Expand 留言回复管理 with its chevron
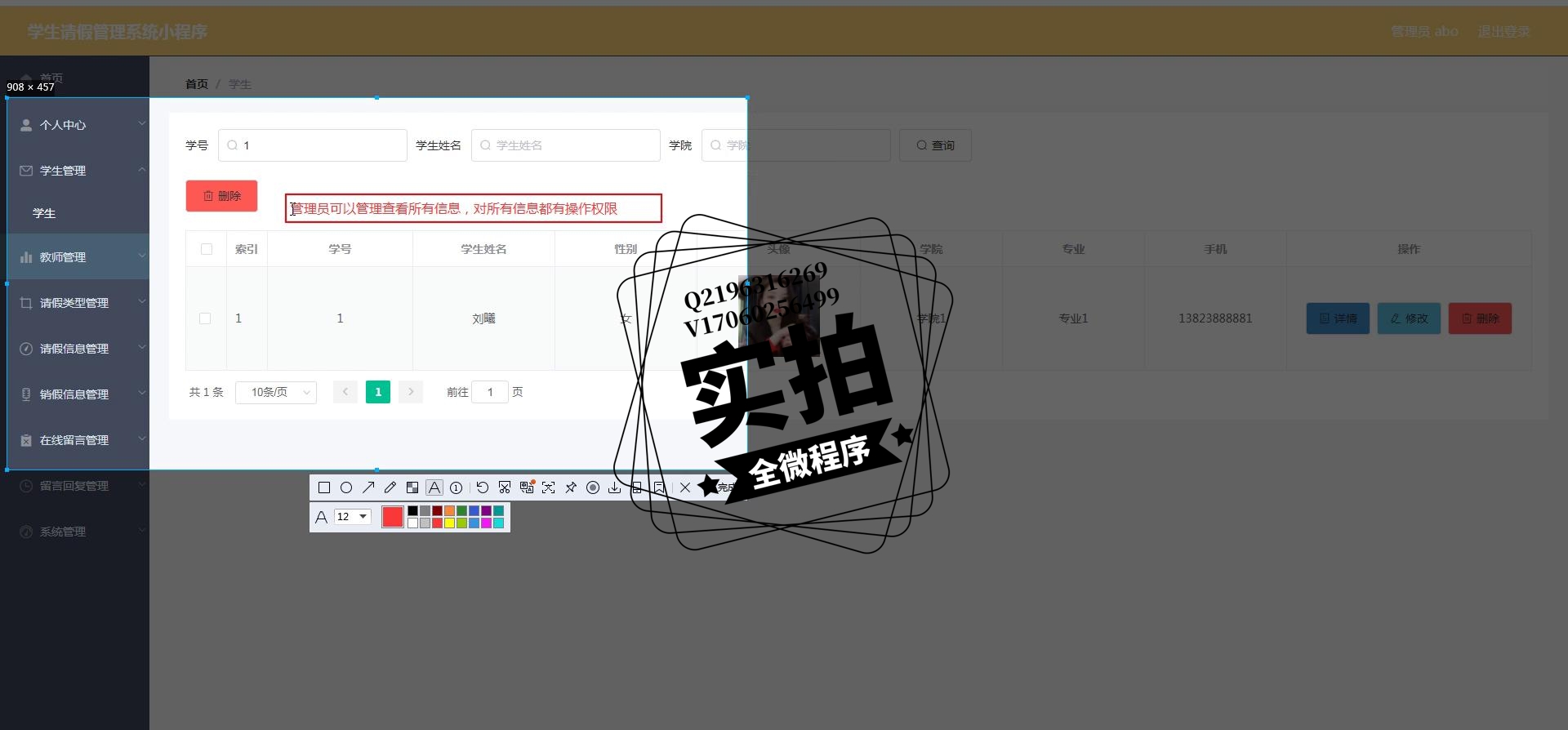 (x=141, y=485)
